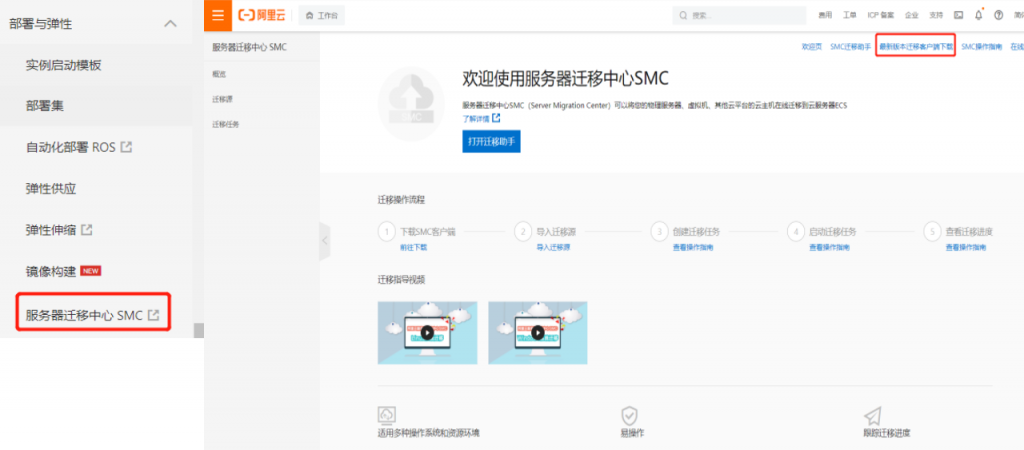Click 支持 in top bar
The image size is (1024, 450).
(936, 15)
